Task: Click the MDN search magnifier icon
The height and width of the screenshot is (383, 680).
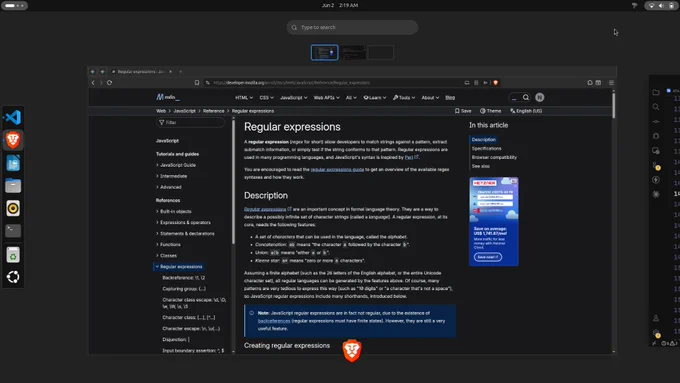Action: click(x=526, y=98)
